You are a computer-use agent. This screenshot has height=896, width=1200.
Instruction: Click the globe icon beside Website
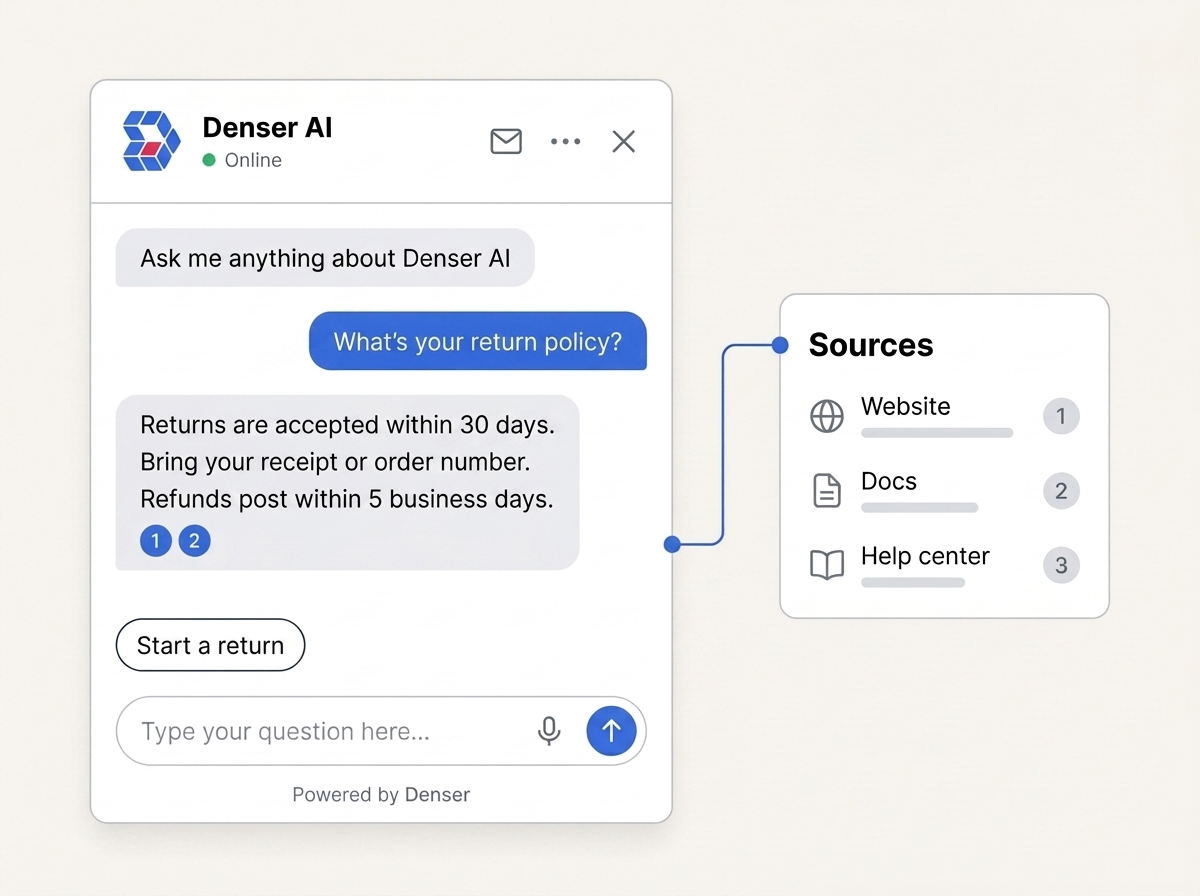pos(826,416)
